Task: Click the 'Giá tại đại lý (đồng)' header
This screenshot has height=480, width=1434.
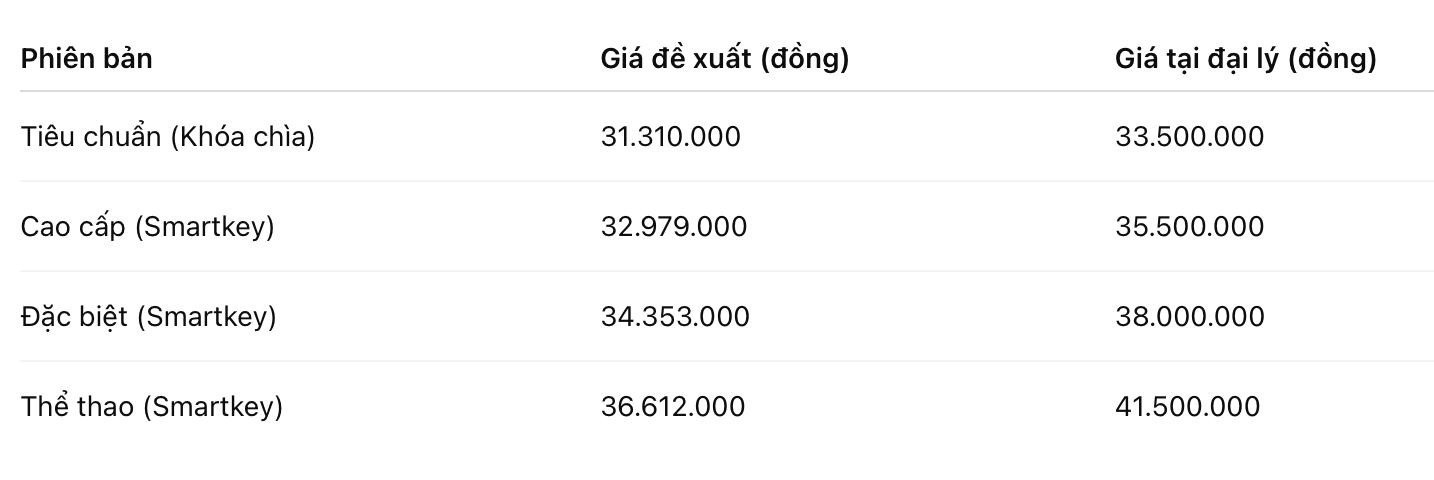Action: pos(1246,58)
